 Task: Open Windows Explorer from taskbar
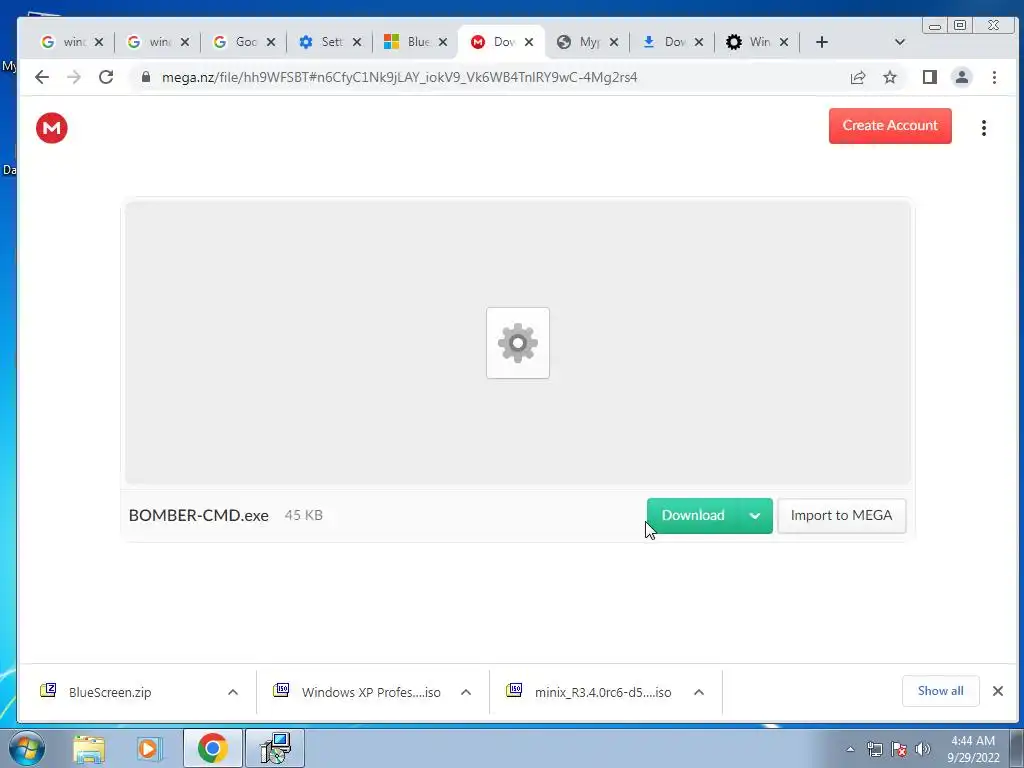tap(89, 749)
